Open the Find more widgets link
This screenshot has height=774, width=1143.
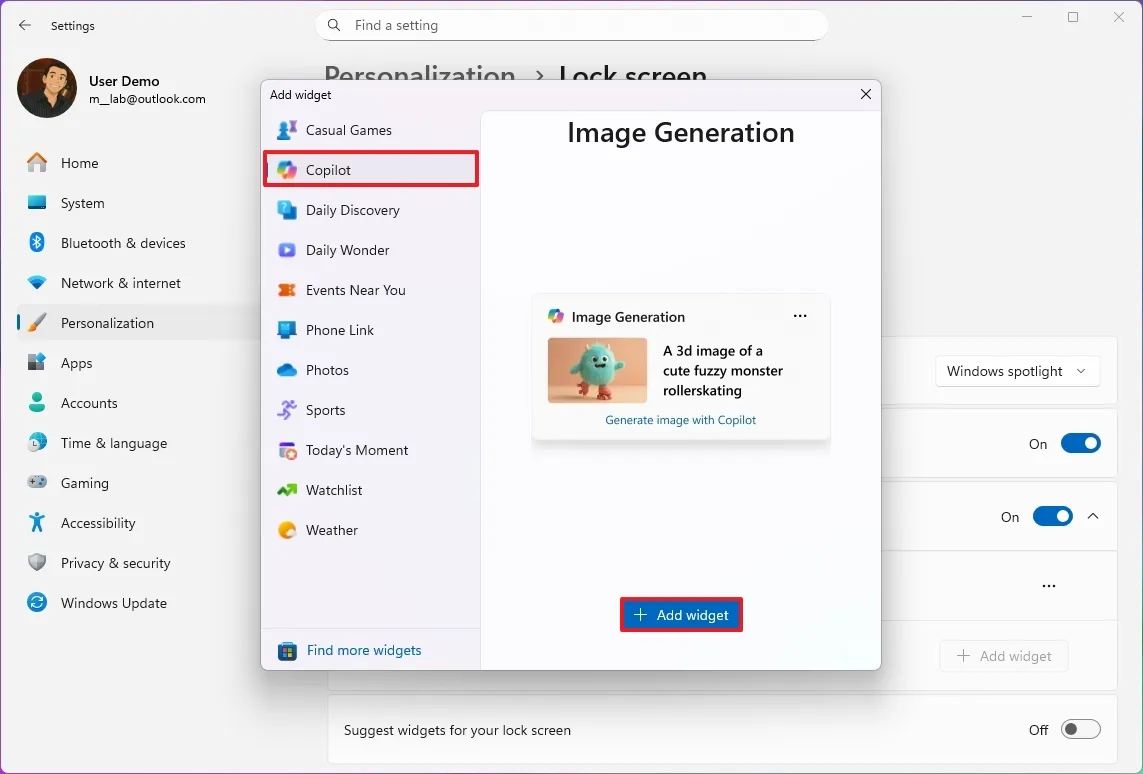click(363, 651)
